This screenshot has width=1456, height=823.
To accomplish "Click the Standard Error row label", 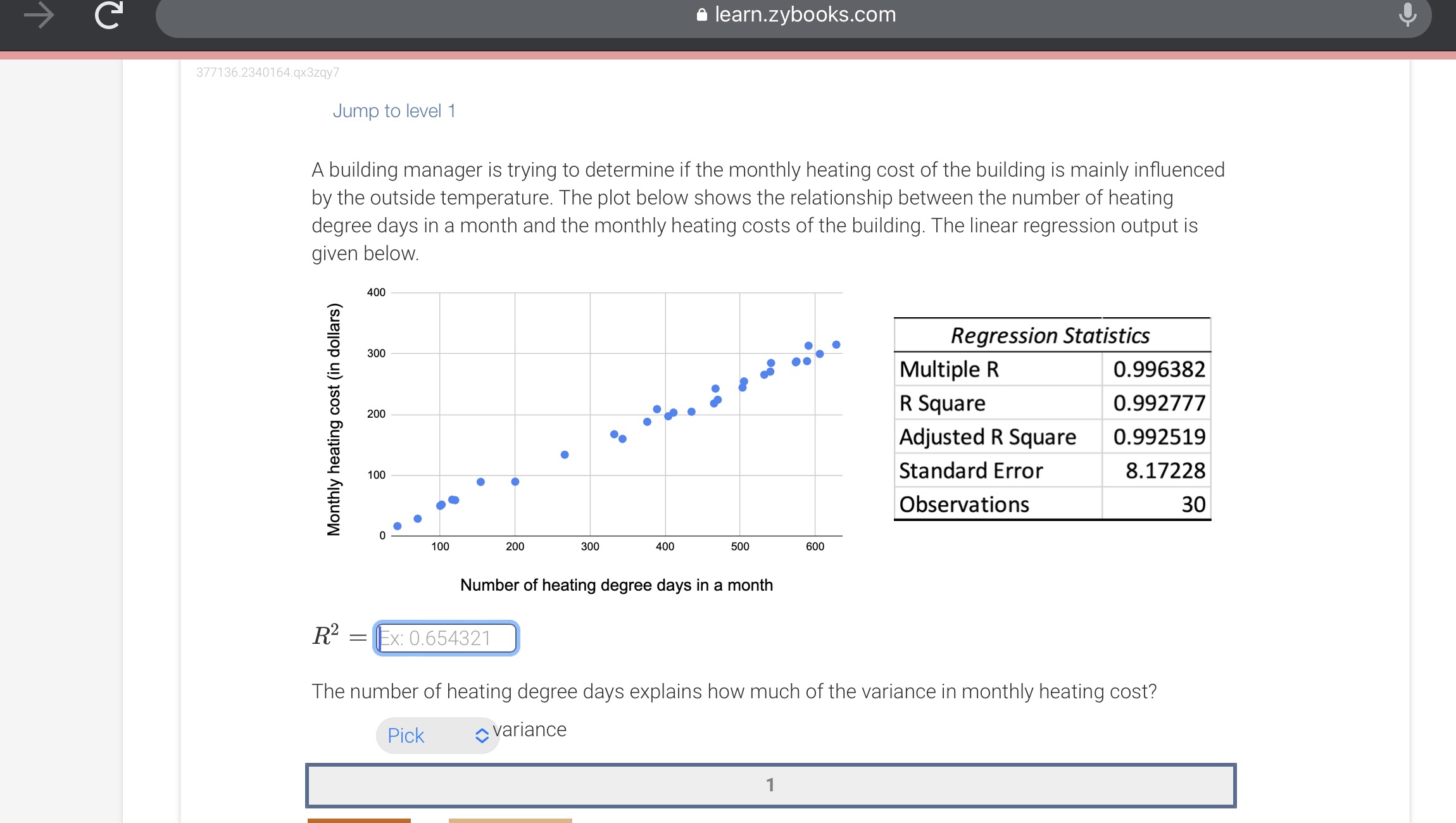I will 970,471.
